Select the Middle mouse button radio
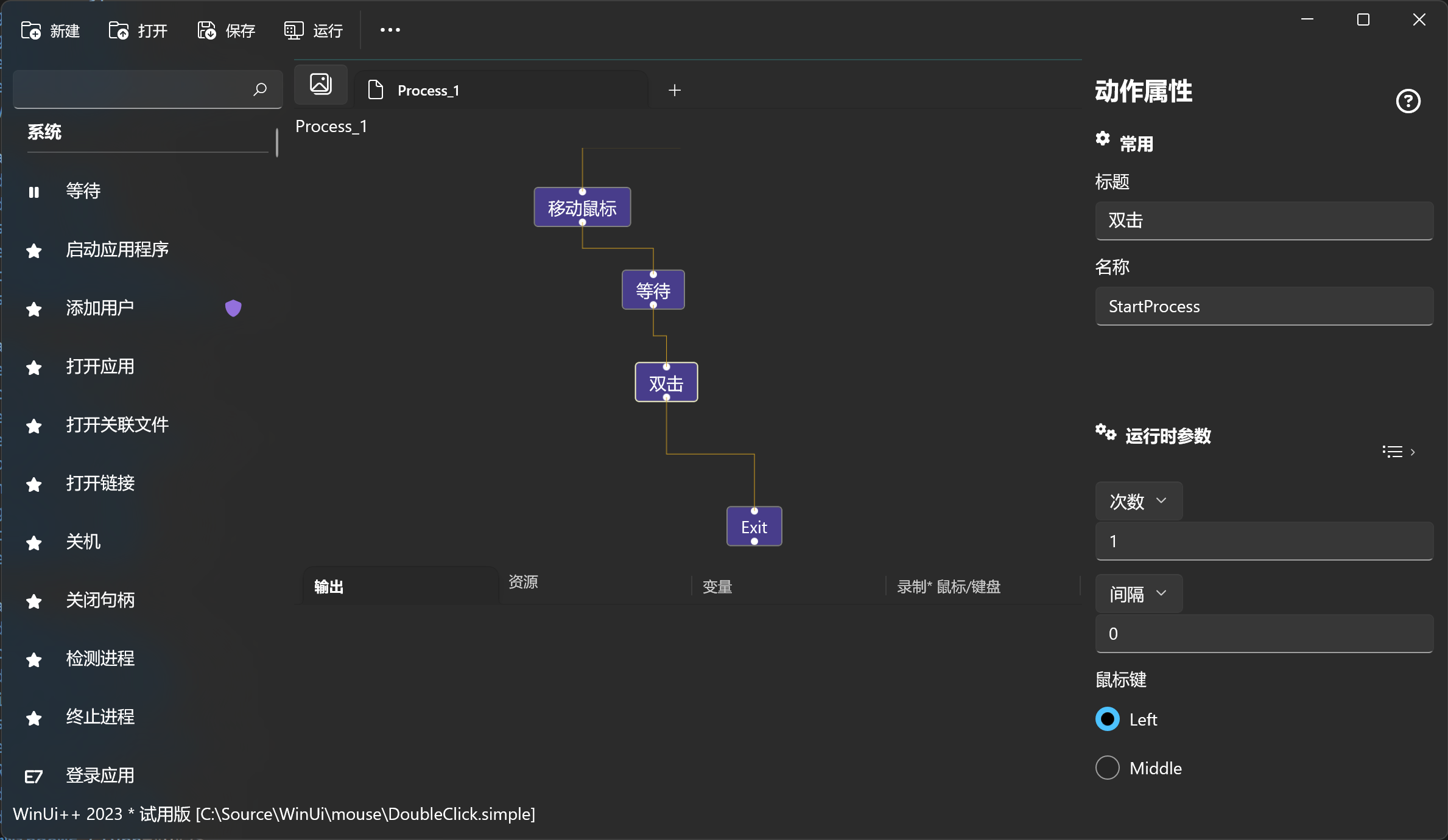Image resolution: width=1448 pixels, height=840 pixels. pyautogui.click(x=1108, y=768)
